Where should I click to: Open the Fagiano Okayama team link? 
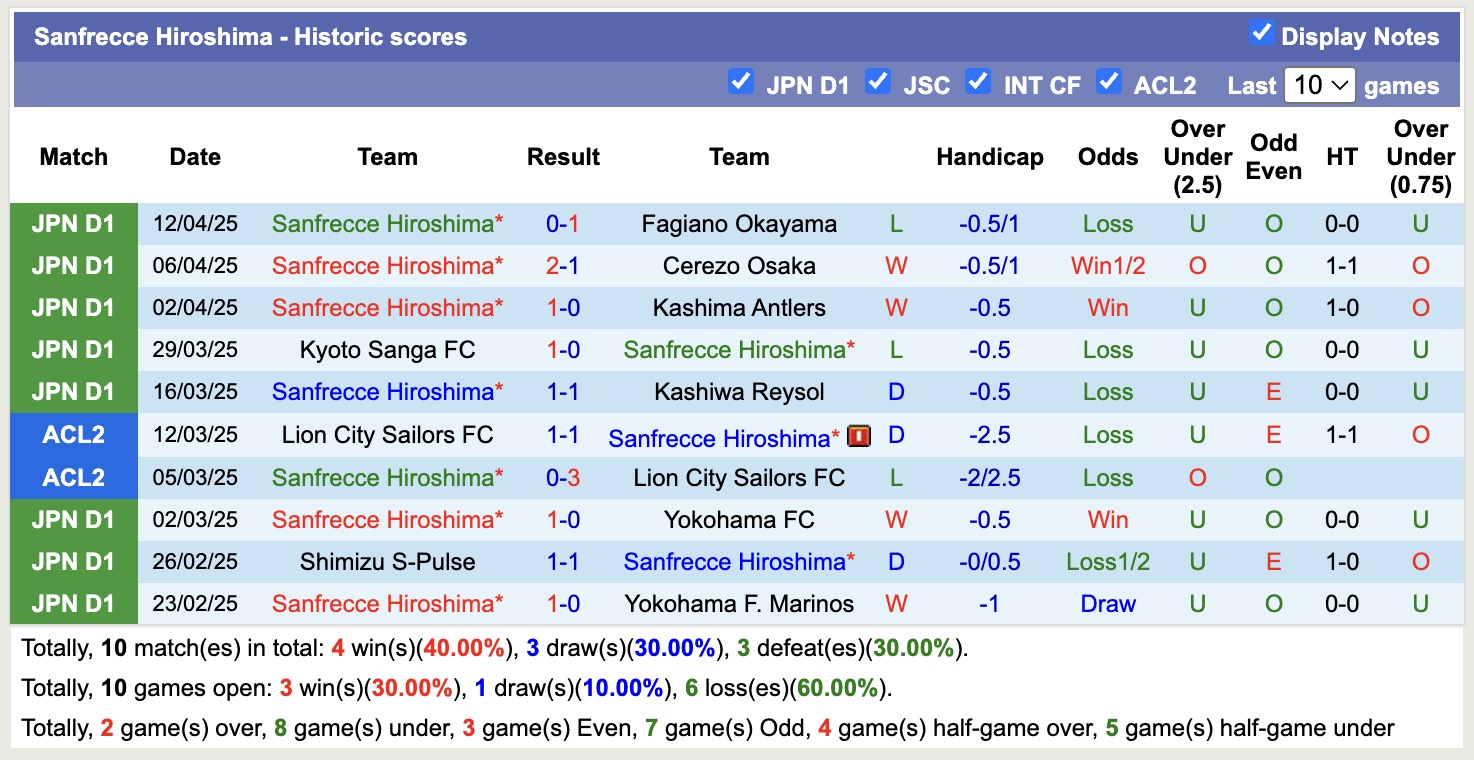(x=739, y=223)
